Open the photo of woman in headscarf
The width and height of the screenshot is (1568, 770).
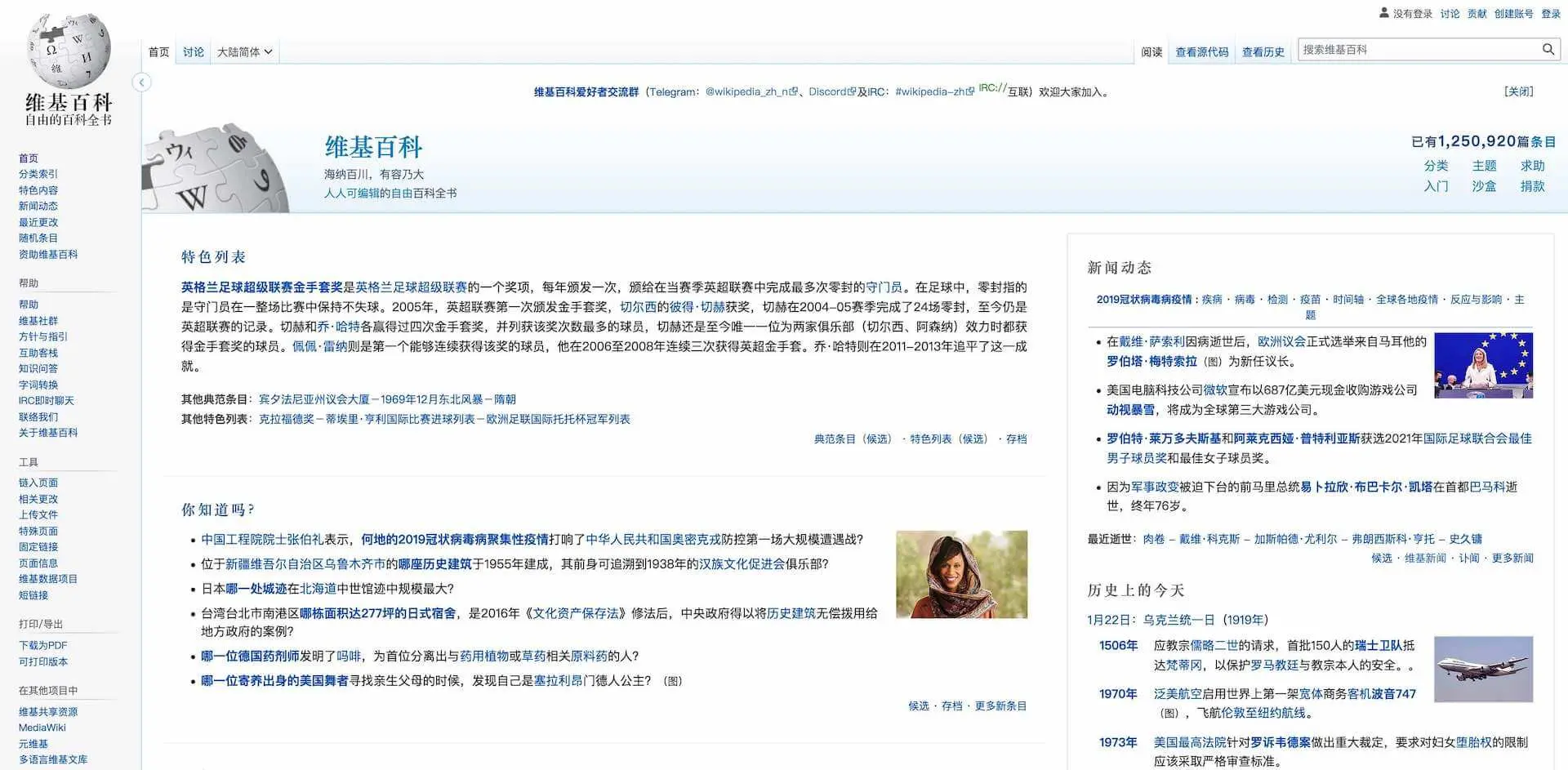click(961, 574)
